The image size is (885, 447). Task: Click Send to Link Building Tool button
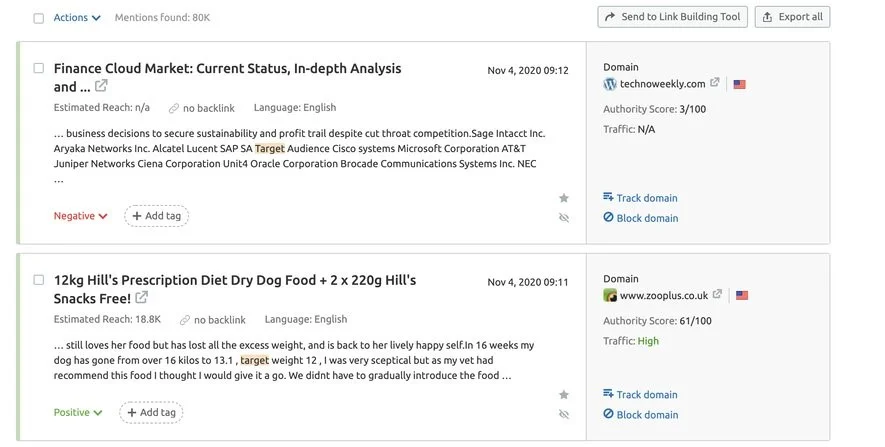click(x=673, y=17)
